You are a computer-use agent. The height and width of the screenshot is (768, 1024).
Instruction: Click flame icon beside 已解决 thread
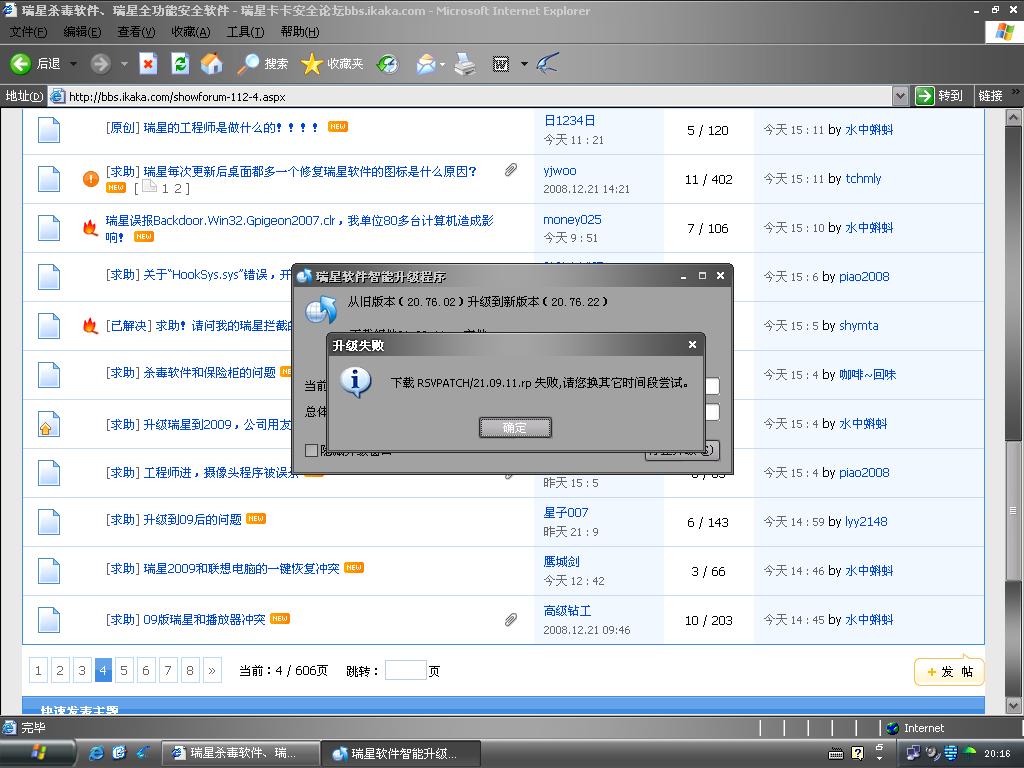click(90, 325)
